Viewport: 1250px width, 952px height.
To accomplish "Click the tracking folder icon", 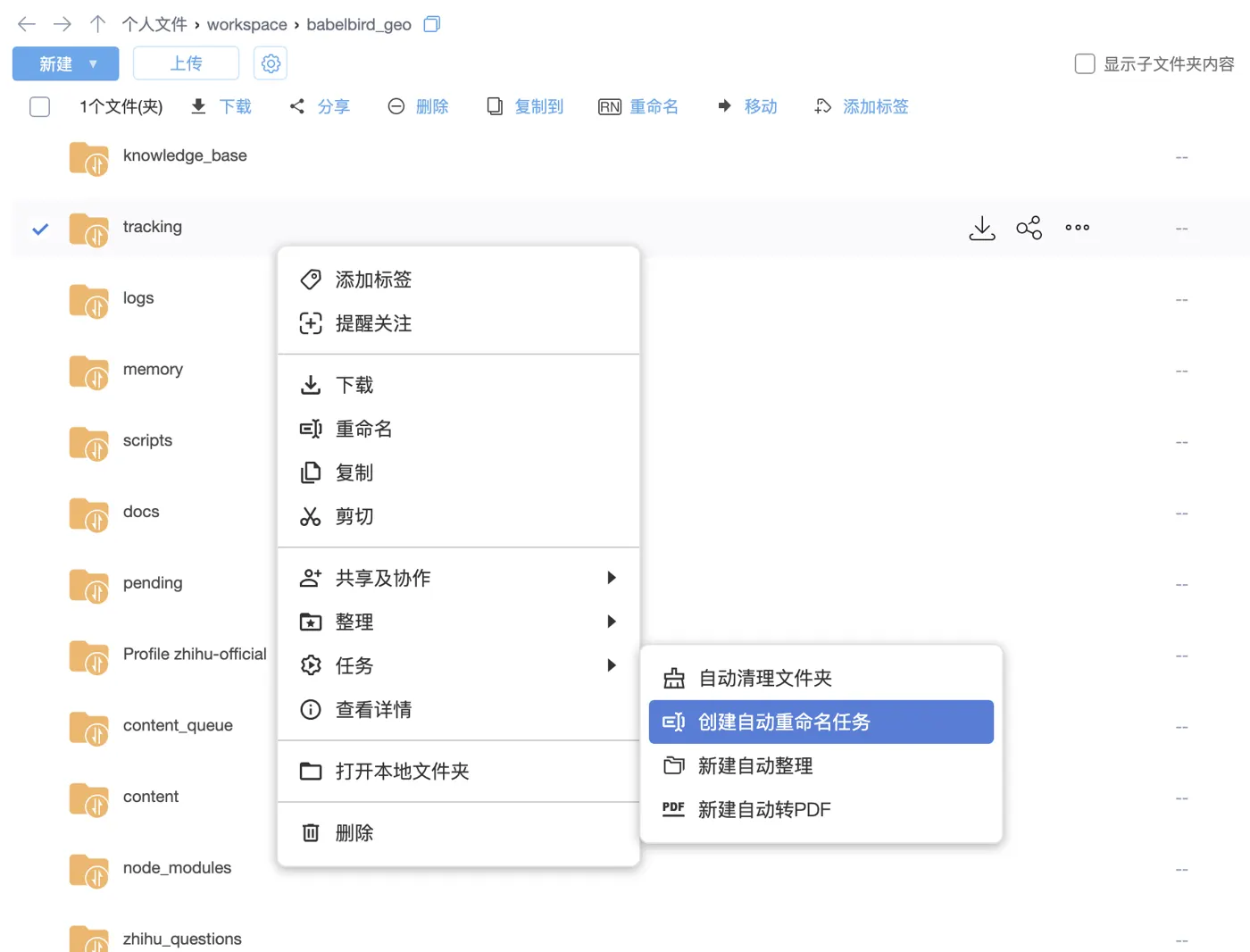I will [89, 230].
